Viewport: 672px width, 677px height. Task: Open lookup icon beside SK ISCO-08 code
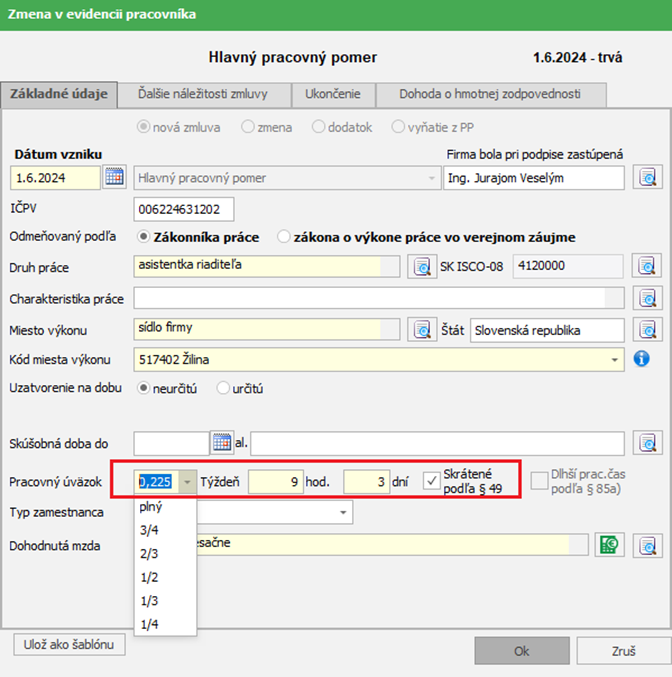[647, 266]
